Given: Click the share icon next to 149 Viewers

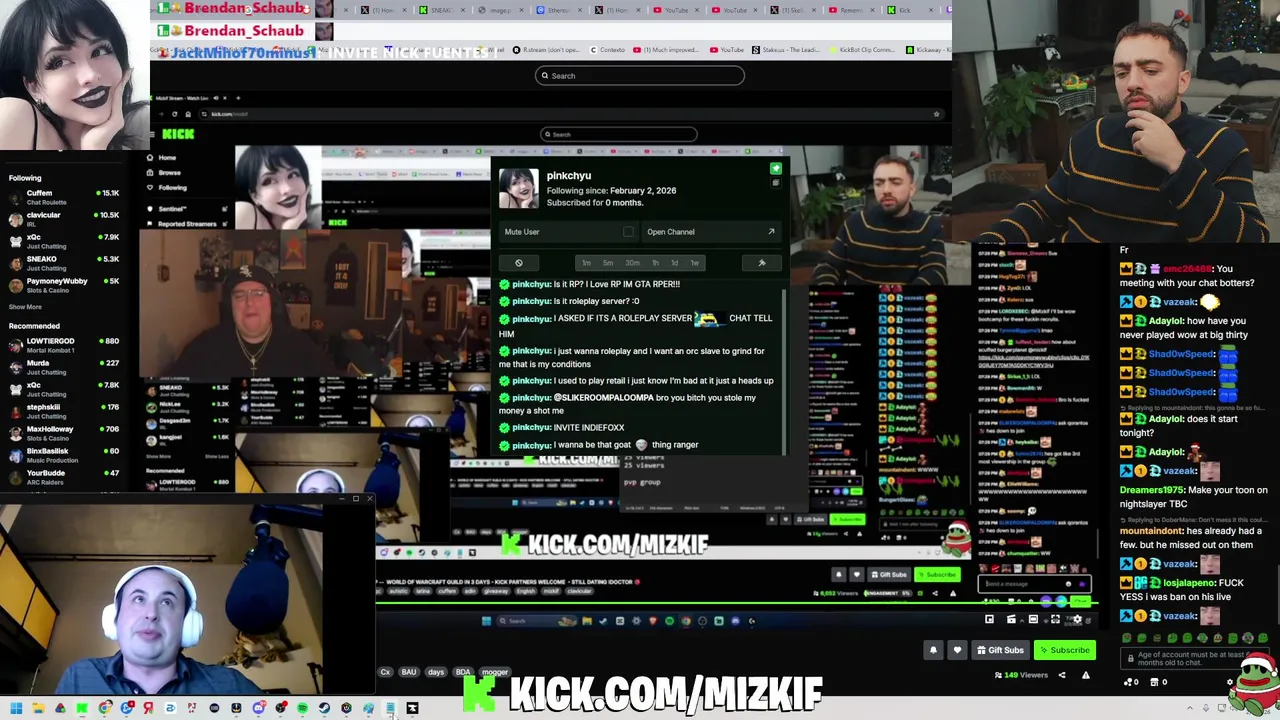Looking at the screenshot, I should click(x=1062, y=675).
